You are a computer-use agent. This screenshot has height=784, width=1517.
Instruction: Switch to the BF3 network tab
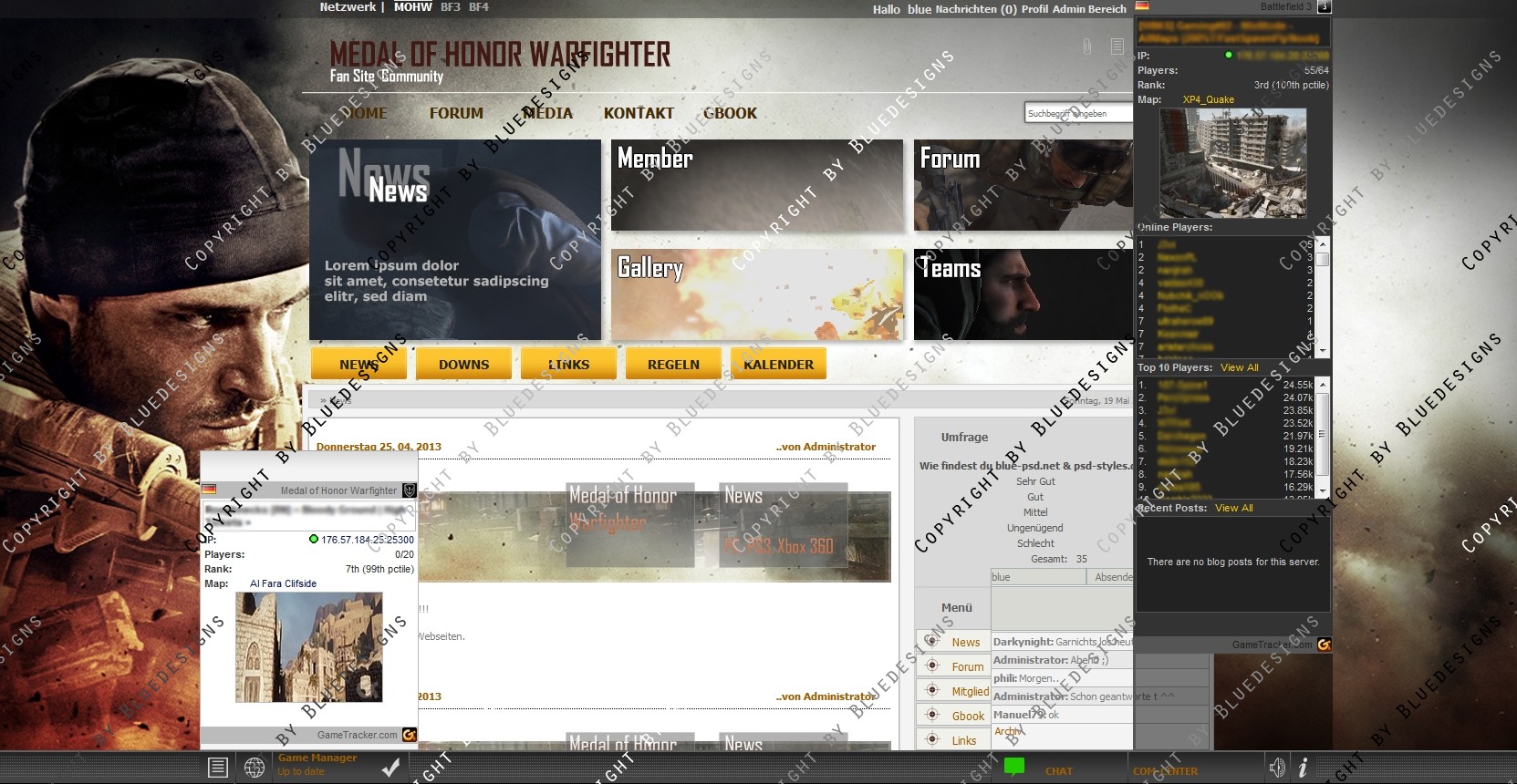[x=451, y=6]
